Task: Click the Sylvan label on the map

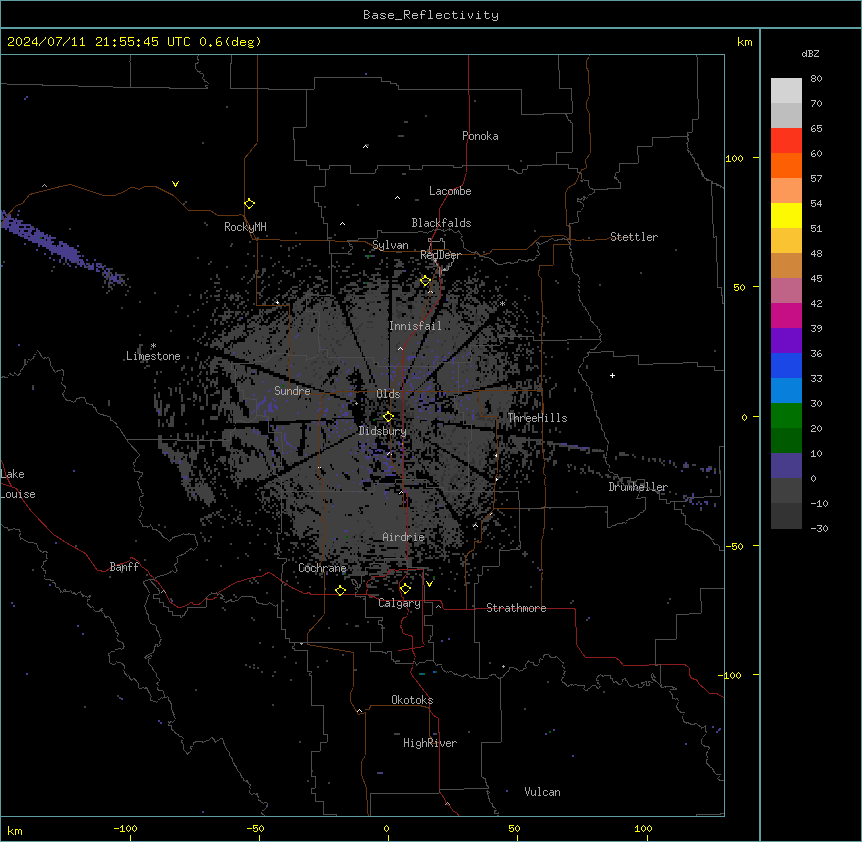Action: 390,245
